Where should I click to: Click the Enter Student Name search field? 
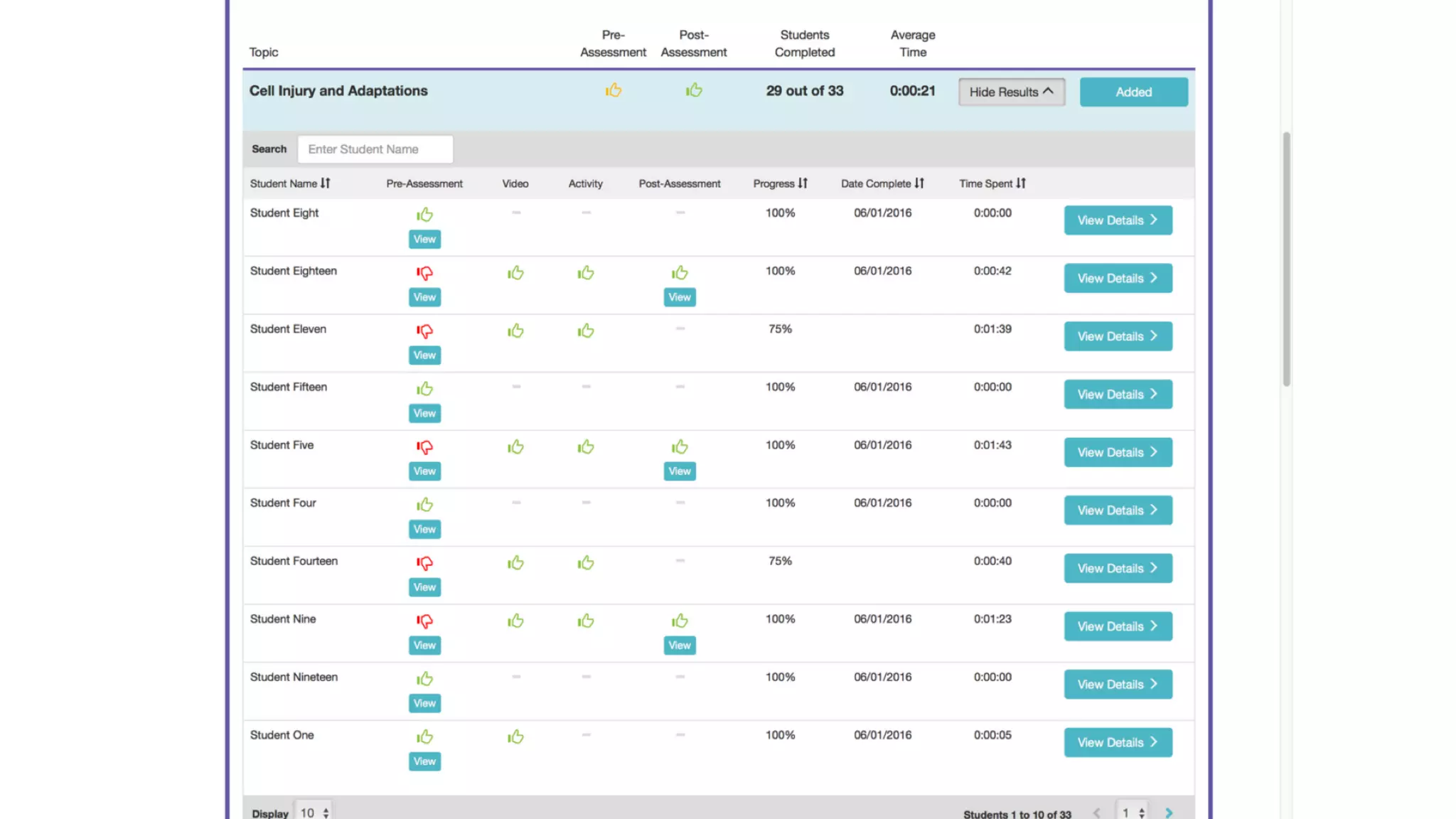pos(375,149)
